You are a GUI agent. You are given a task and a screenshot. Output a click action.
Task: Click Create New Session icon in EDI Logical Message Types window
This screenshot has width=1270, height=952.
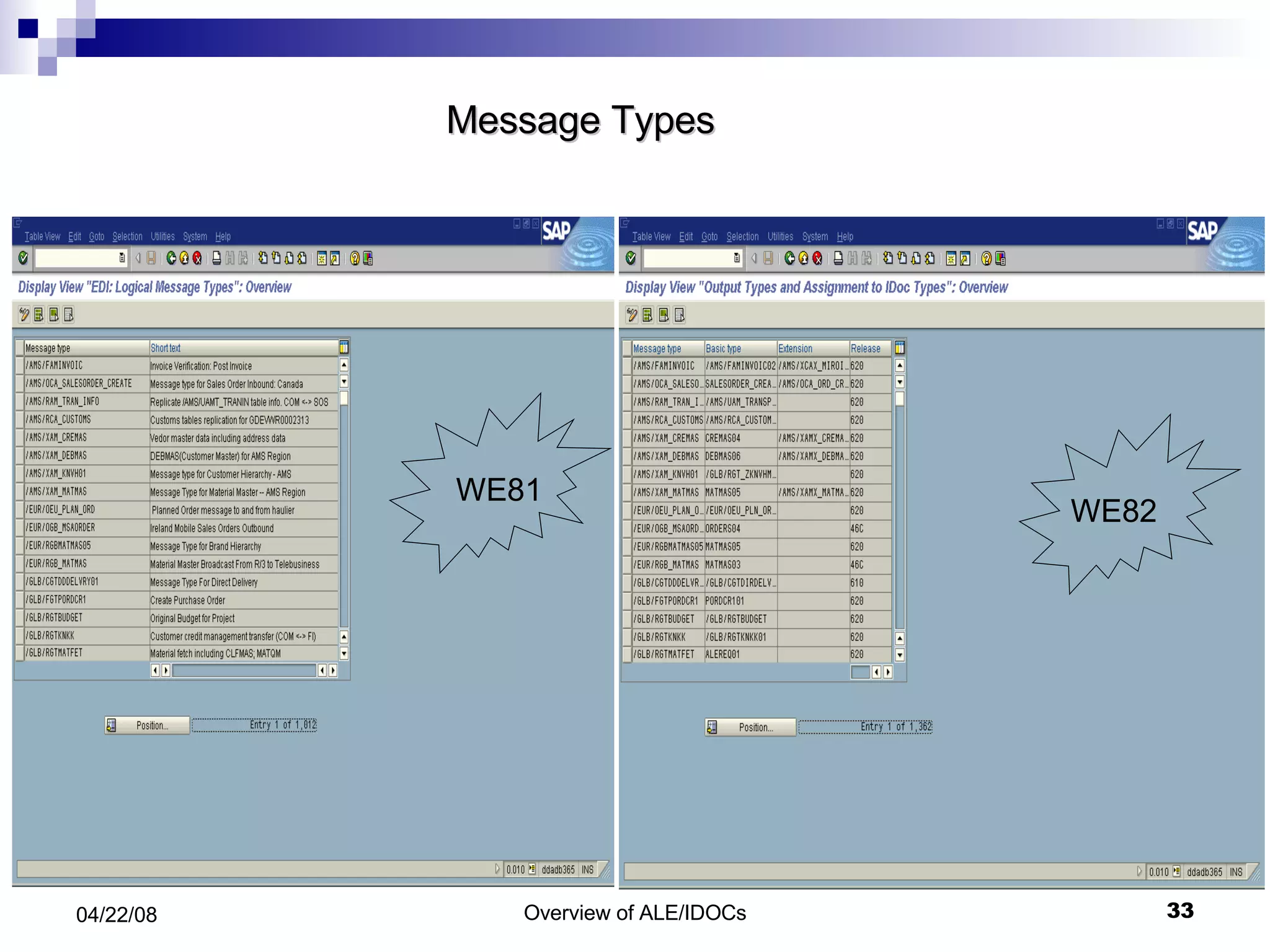(322, 258)
